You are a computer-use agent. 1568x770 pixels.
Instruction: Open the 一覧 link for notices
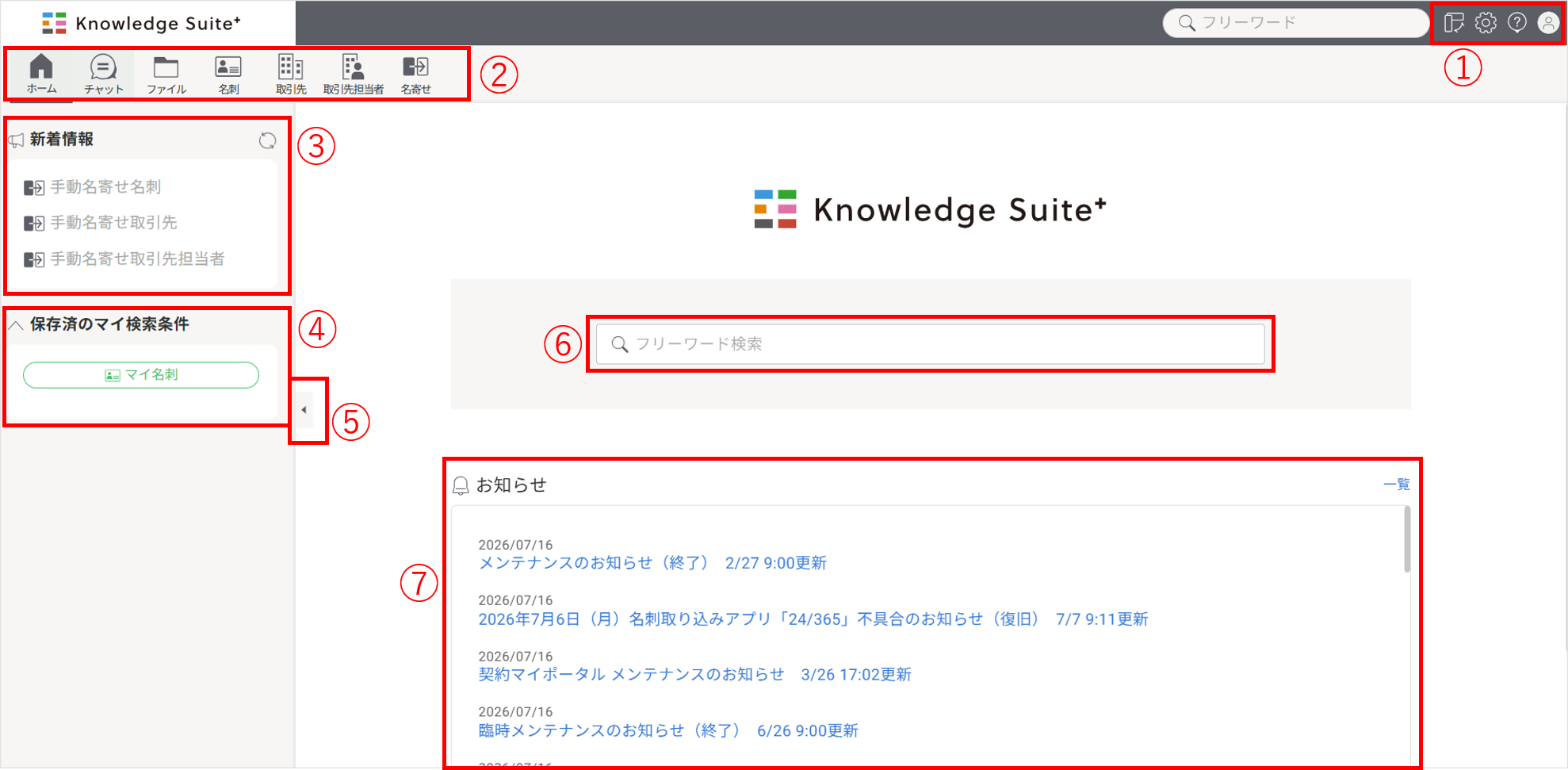(1396, 485)
